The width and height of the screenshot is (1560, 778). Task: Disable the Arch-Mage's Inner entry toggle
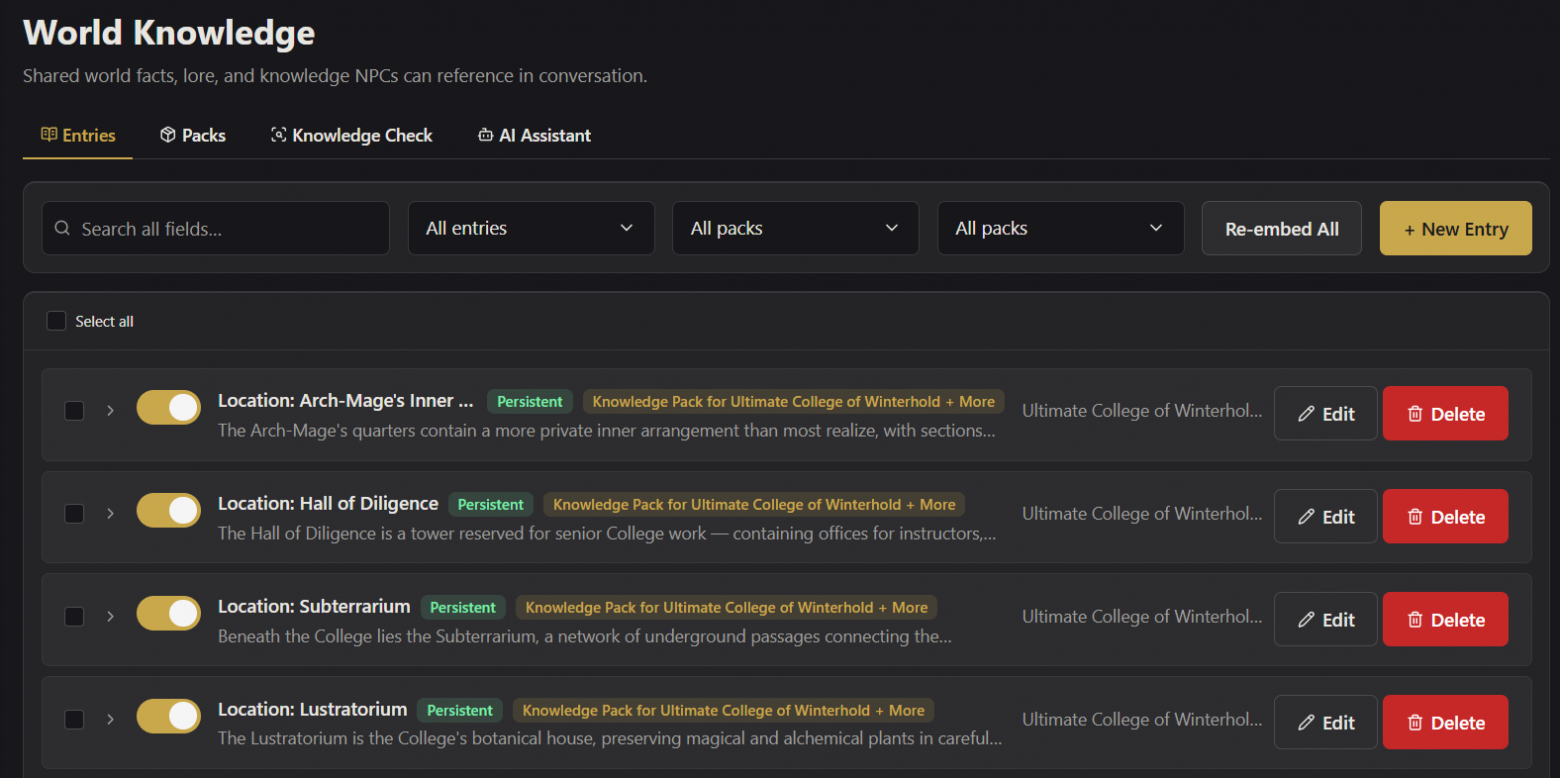[x=169, y=408]
